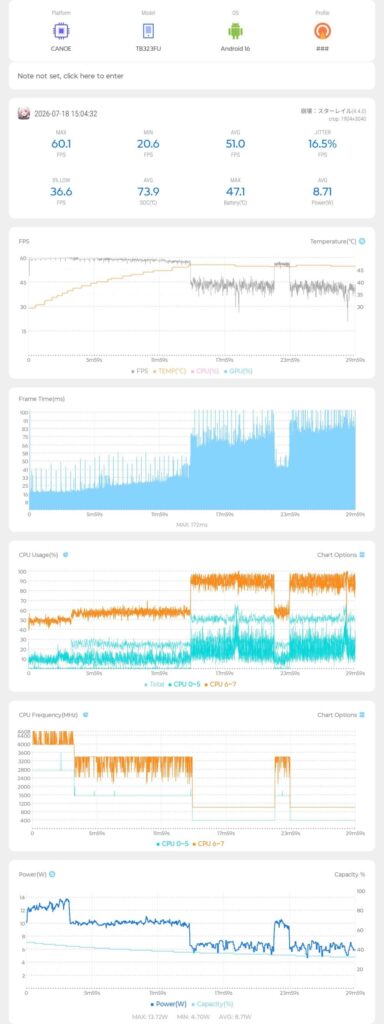Toggle the GPU(%) series in FPS chart legend
Viewport: 384px width, 1024px height.
point(237,371)
